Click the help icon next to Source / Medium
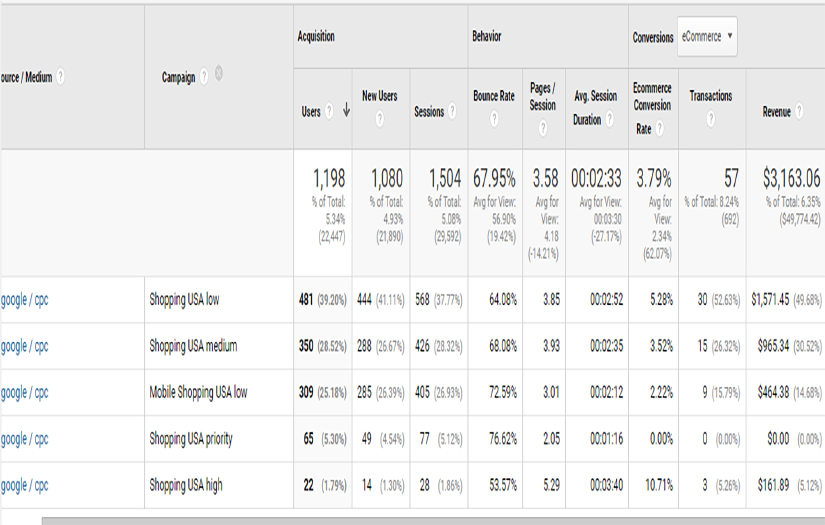Image resolution: width=825 pixels, height=525 pixels. (61, 76)
